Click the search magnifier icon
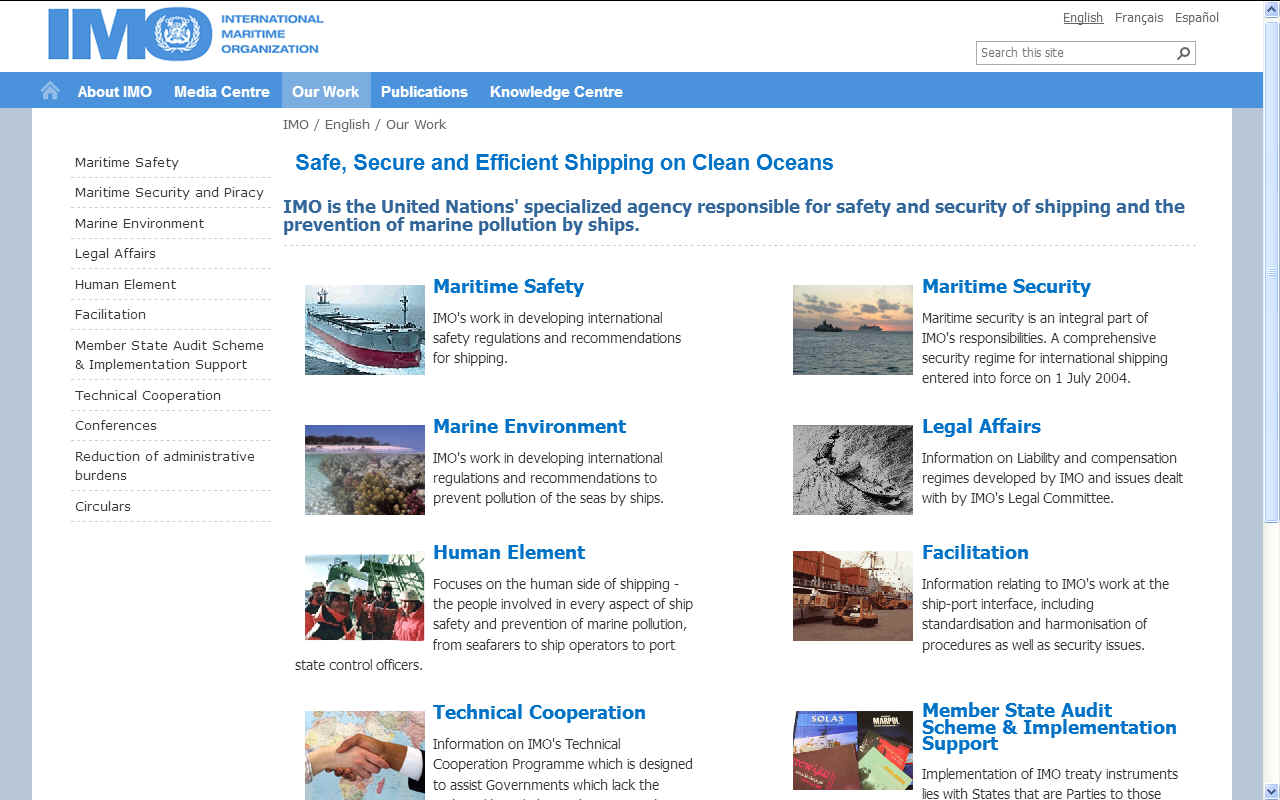 pos(1184,53)
